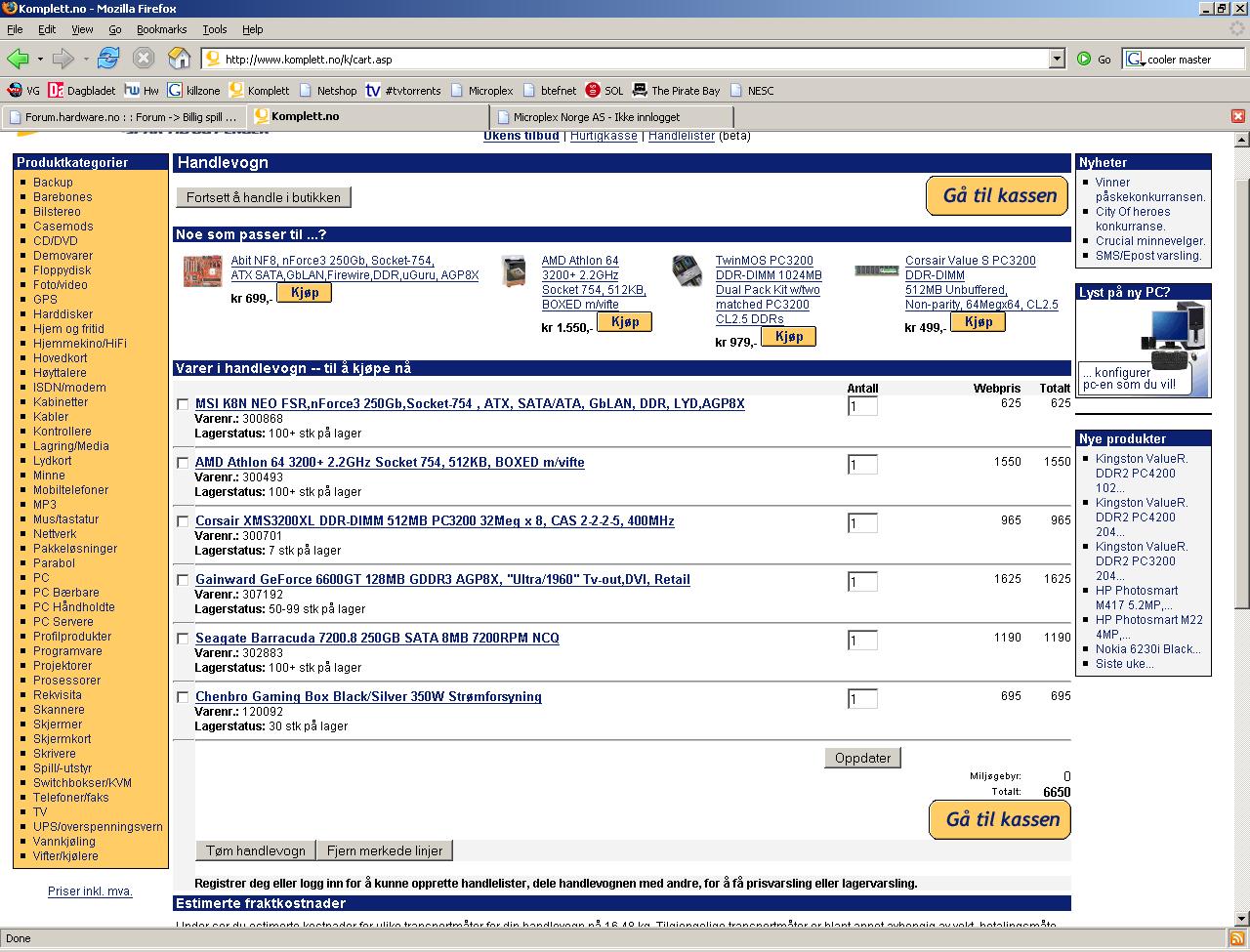Reload the page with the Refresh icon

click(108, 59)
